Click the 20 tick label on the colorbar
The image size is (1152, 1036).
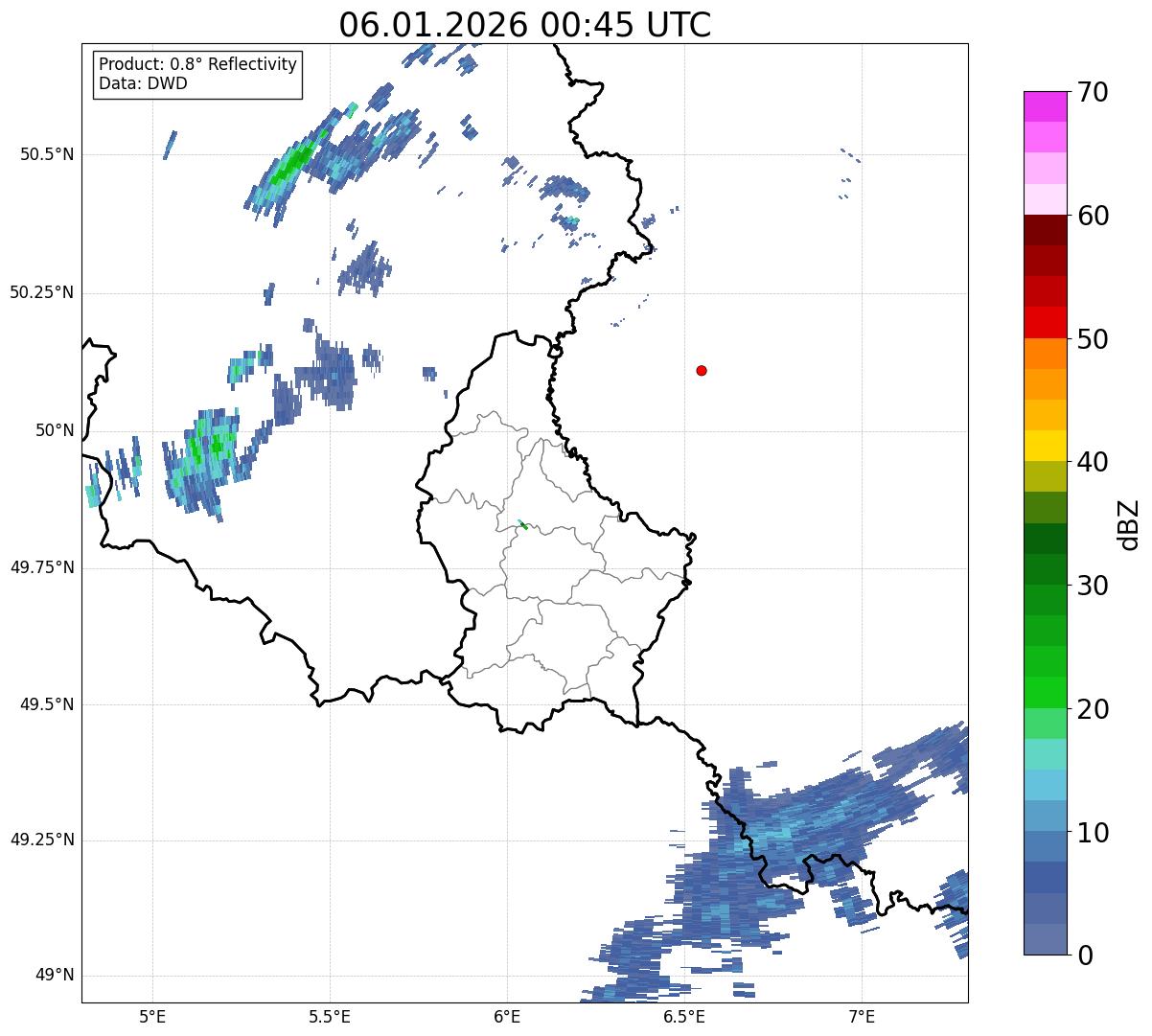coord(1093,709)
